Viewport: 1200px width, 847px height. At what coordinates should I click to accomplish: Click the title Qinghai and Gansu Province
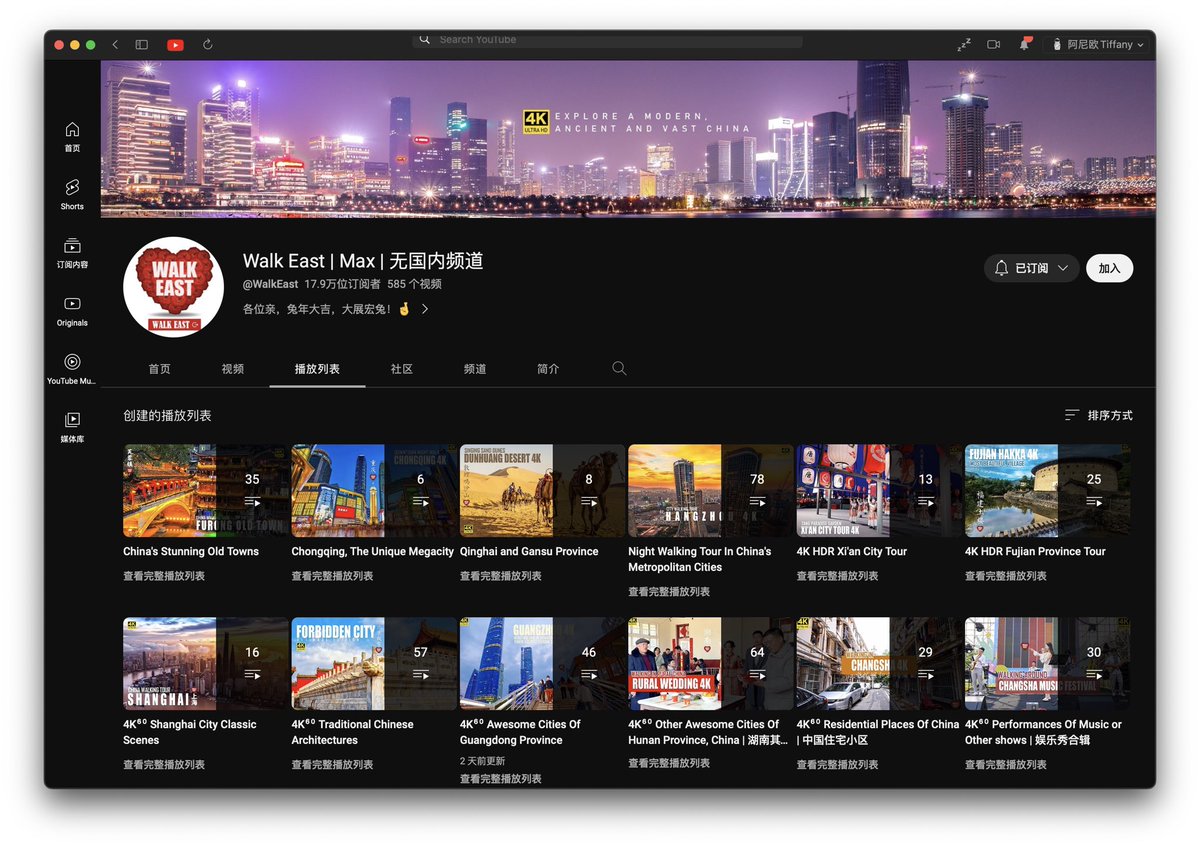pos(529,551)
